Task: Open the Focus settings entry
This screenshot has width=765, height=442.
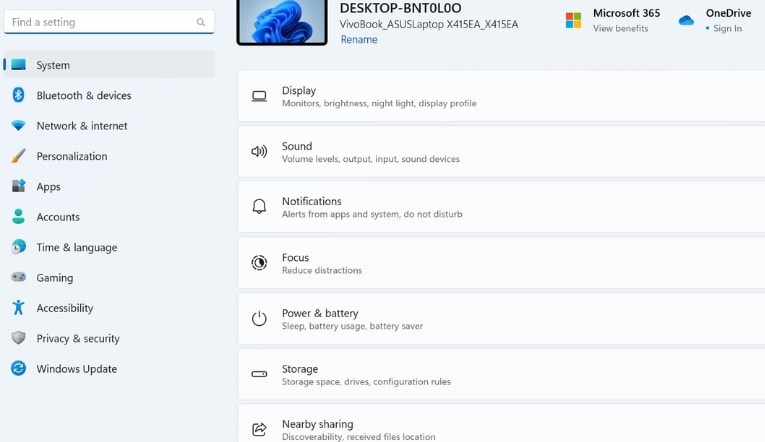Action: coord(501,263)
